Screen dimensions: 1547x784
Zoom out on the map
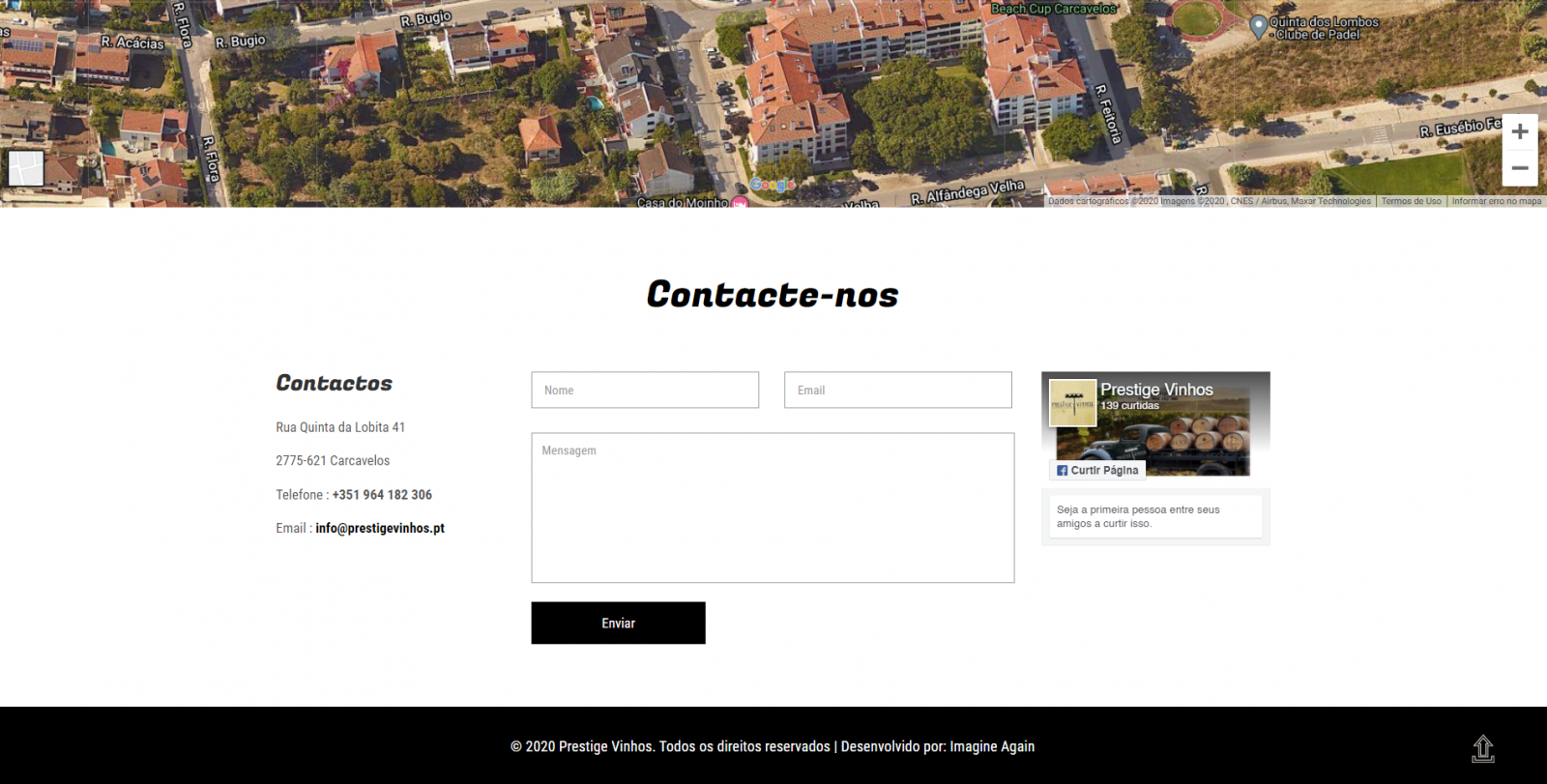pos(1520,168)
